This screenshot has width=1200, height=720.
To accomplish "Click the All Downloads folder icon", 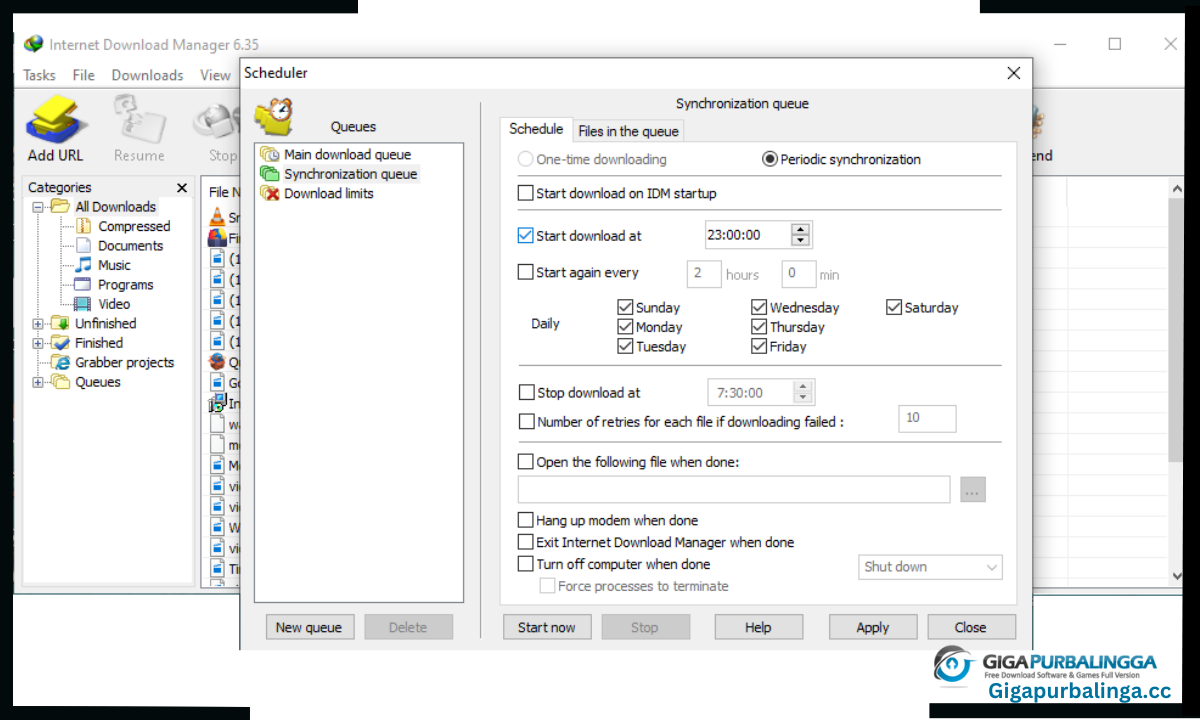I will (61, 206).
